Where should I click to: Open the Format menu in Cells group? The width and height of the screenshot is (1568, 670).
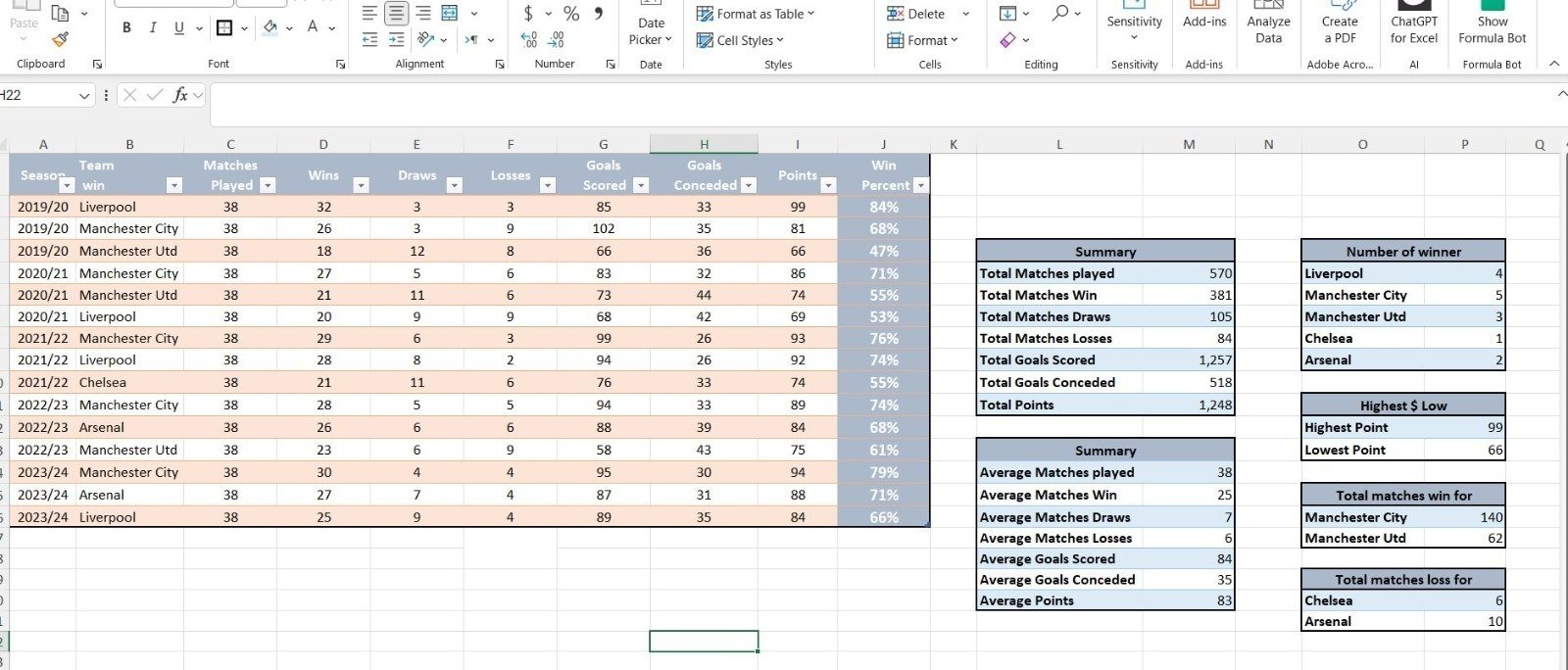coord(922,40)
